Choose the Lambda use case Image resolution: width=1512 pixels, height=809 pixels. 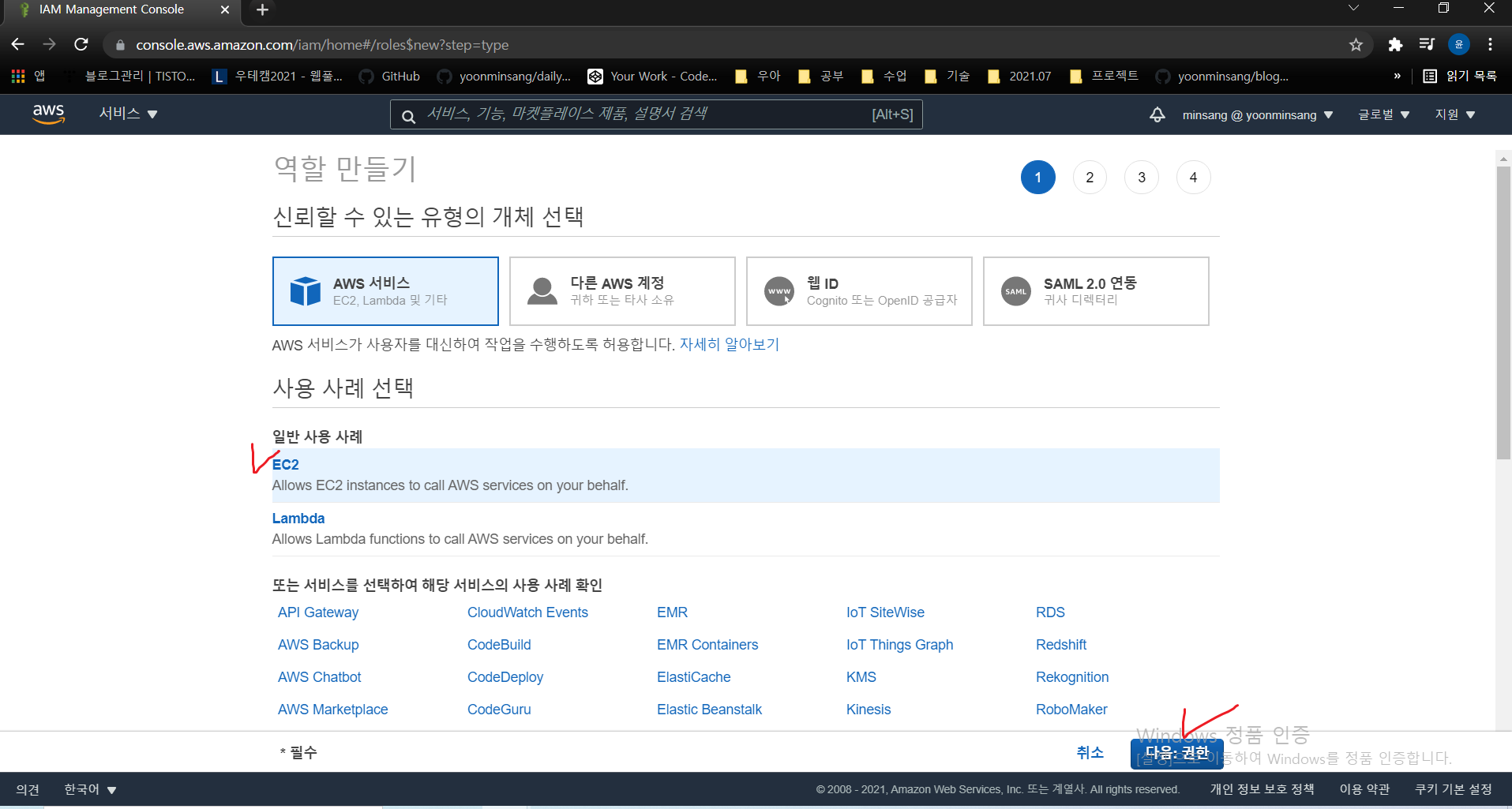pos(745,529)
